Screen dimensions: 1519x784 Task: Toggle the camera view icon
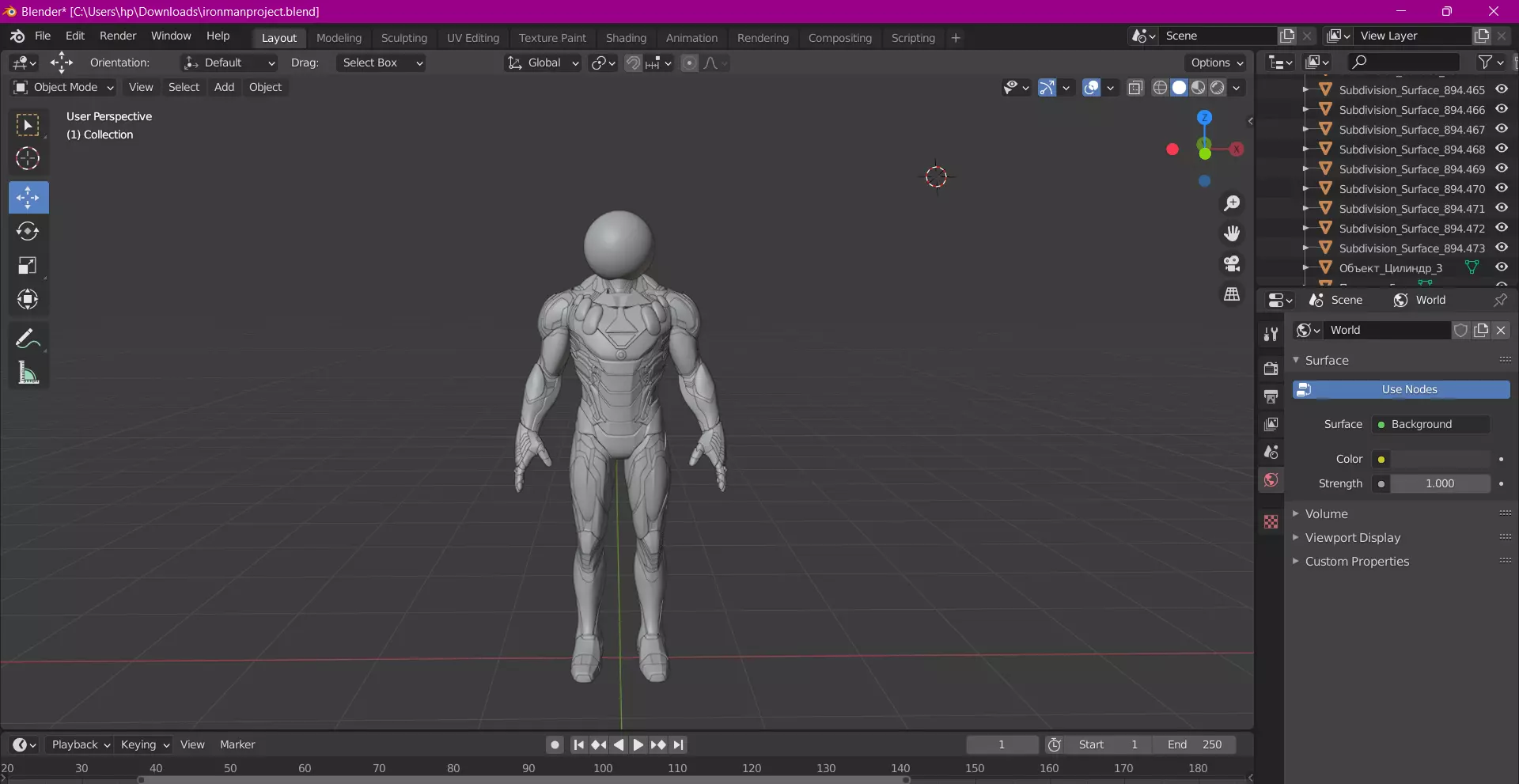pos(1232,263)
